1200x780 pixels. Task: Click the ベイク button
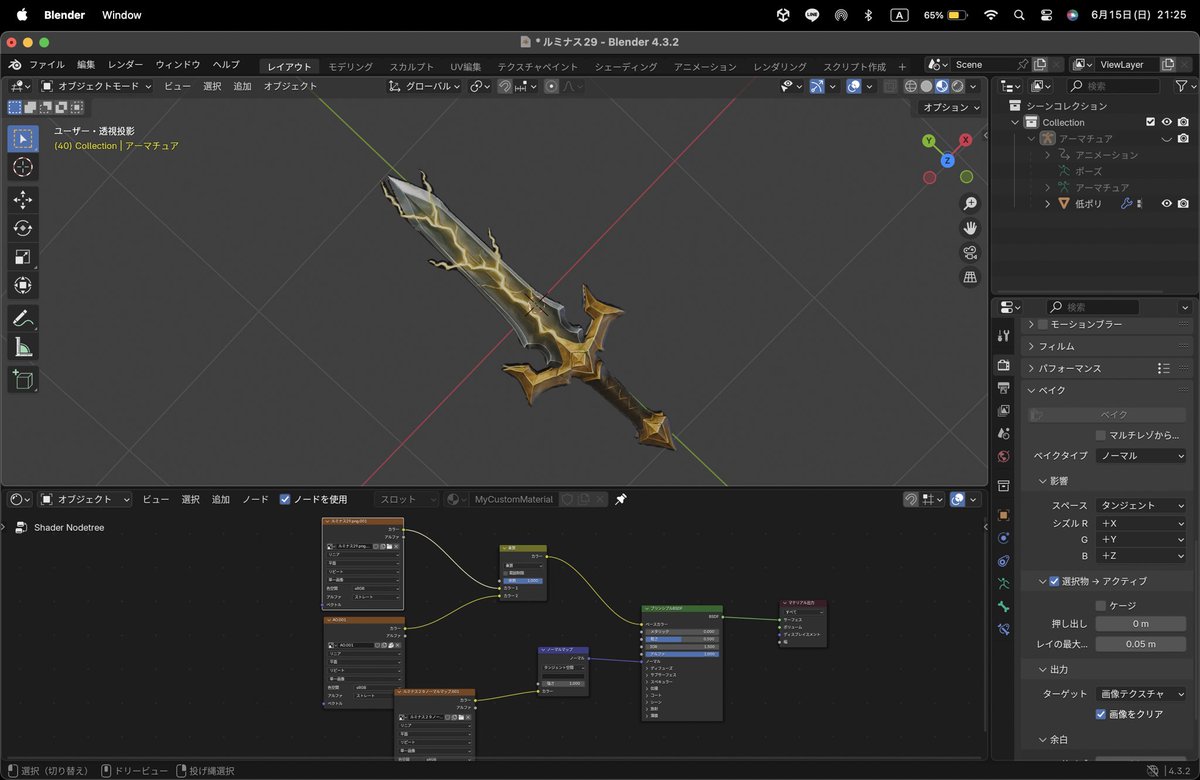[1107, 414]
